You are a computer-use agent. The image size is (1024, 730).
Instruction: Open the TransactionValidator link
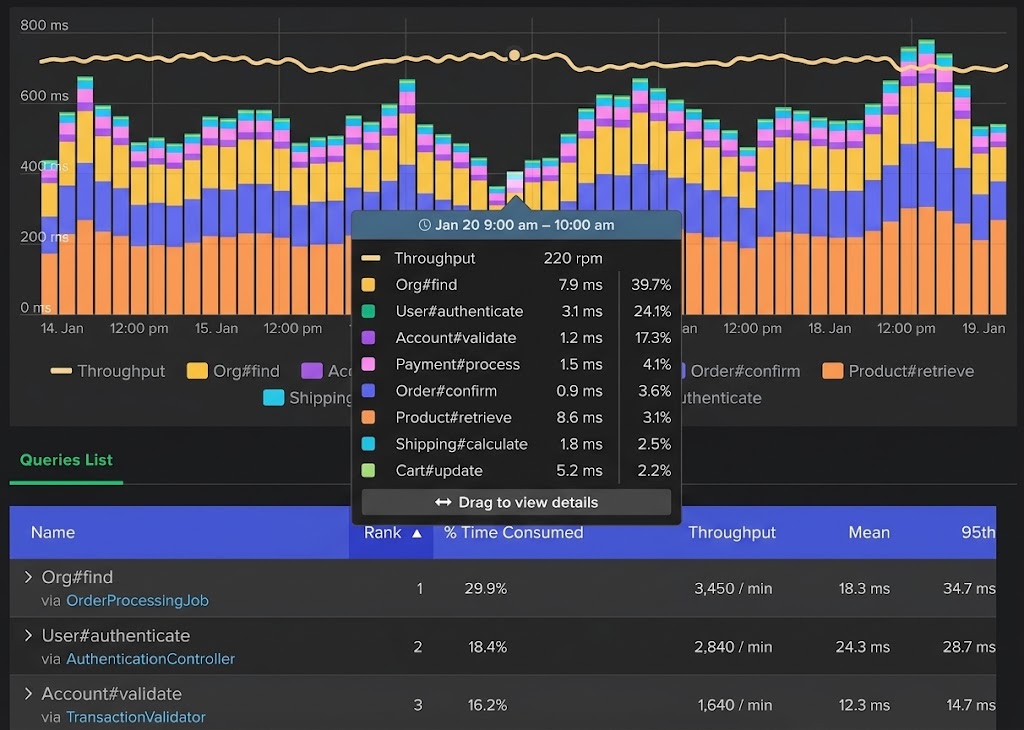pos(136,717)
